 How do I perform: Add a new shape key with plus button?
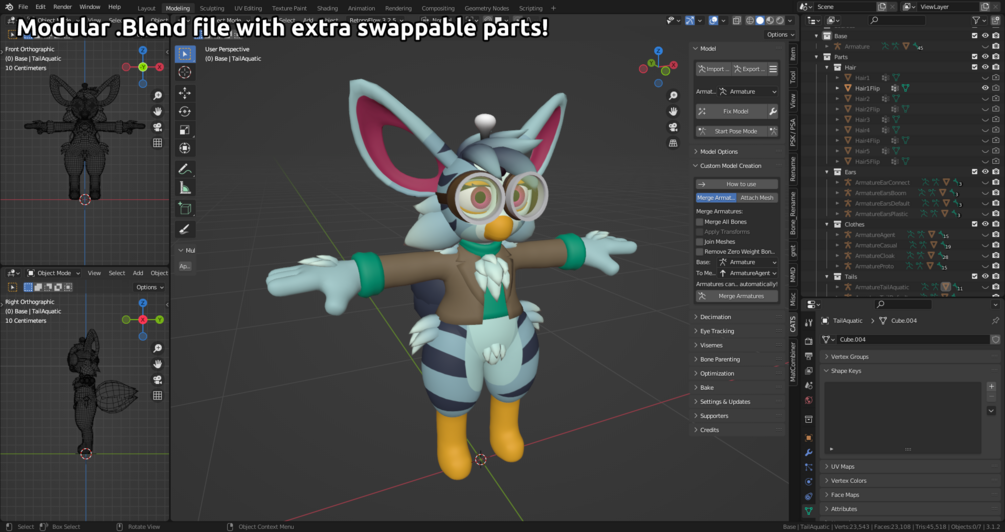[x=992, y=387]
